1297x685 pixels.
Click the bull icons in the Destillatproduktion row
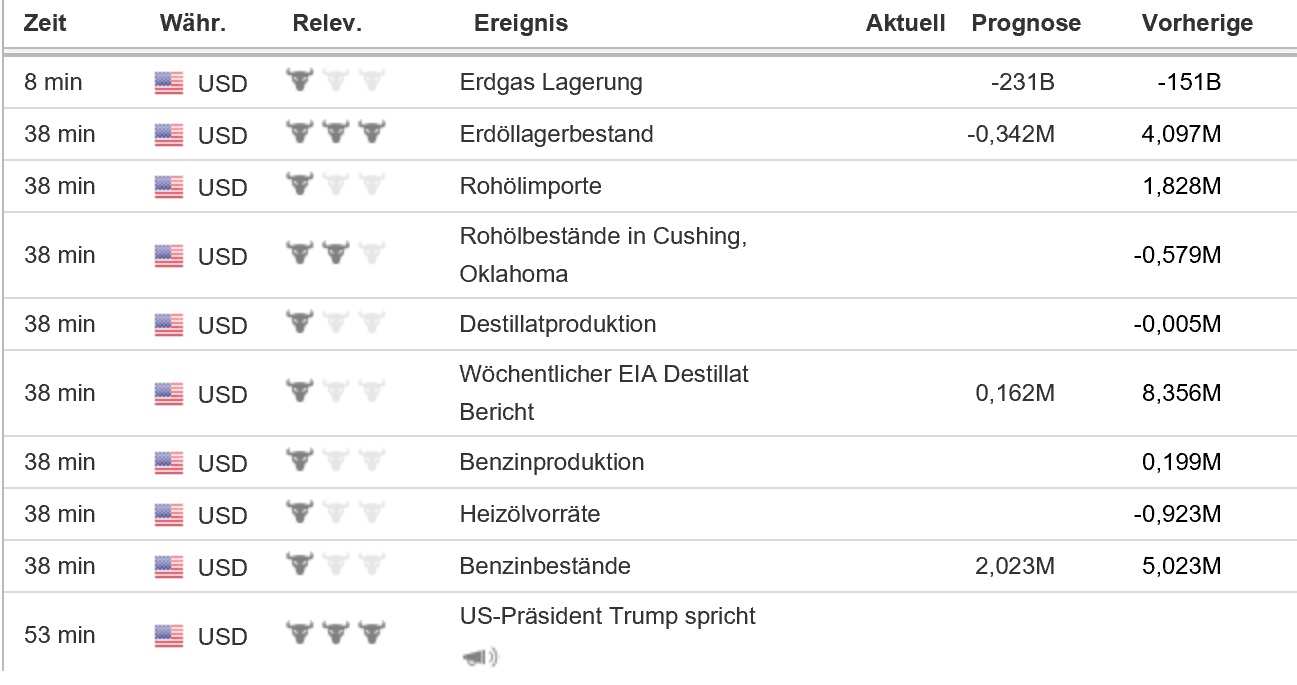(x=336, y=324)
